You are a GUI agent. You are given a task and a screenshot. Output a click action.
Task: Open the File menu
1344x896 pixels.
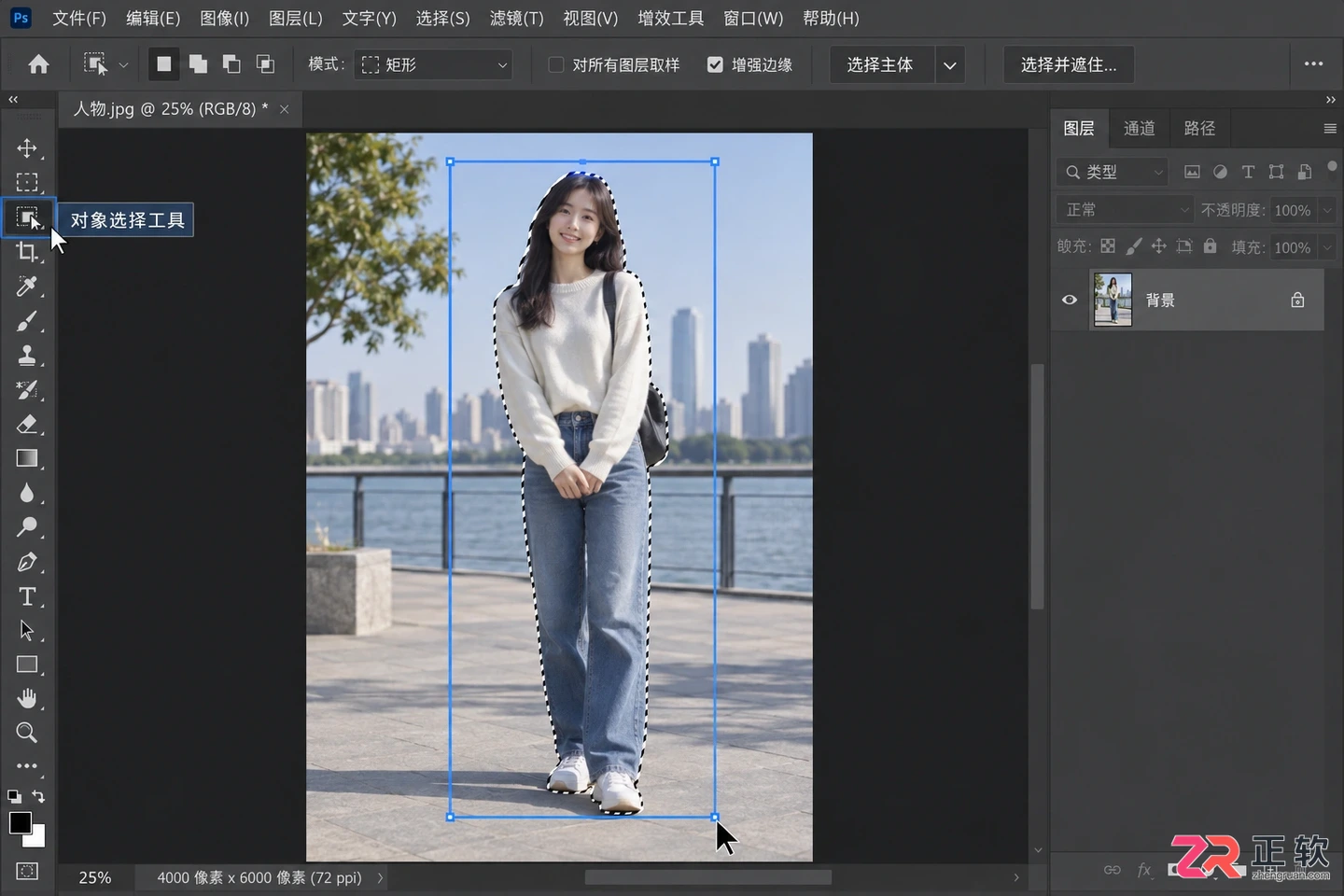coord(79,18)
